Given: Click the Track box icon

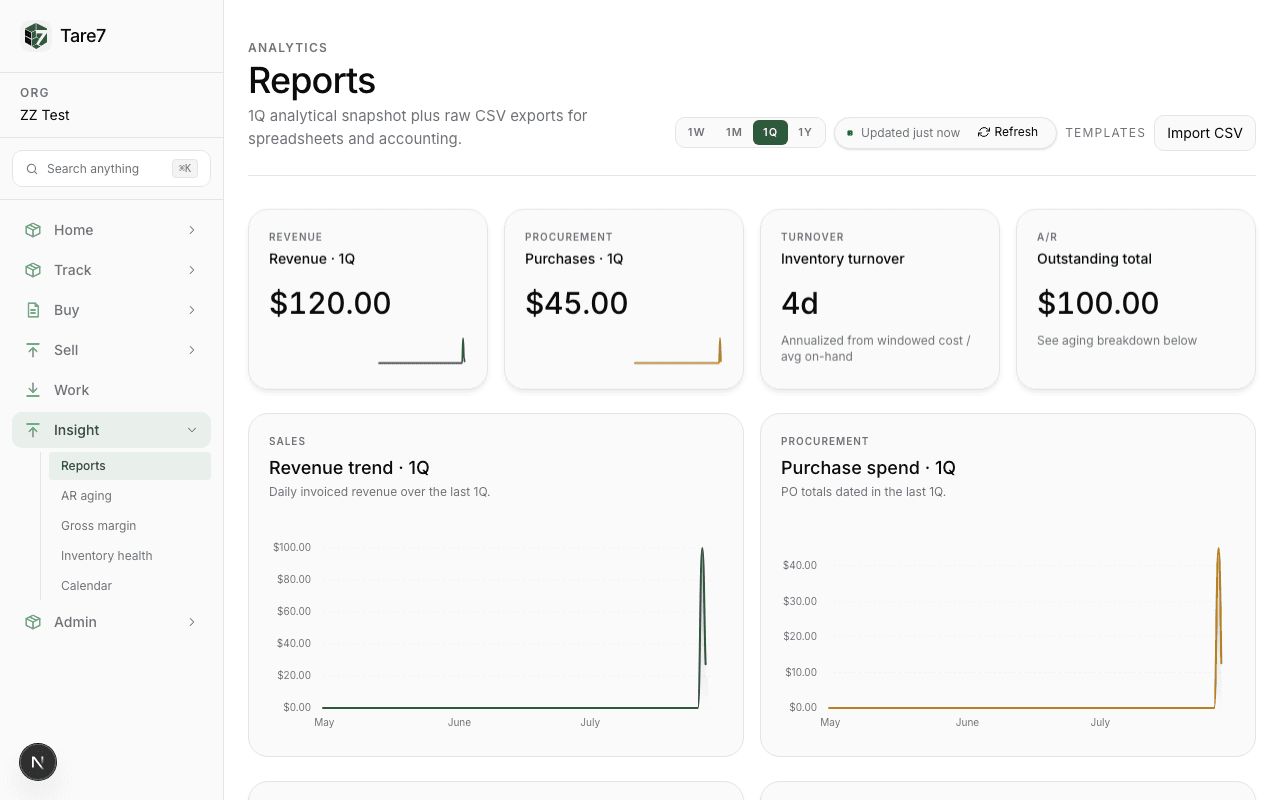Looking at the screenshot, I should tap(33, 270).
